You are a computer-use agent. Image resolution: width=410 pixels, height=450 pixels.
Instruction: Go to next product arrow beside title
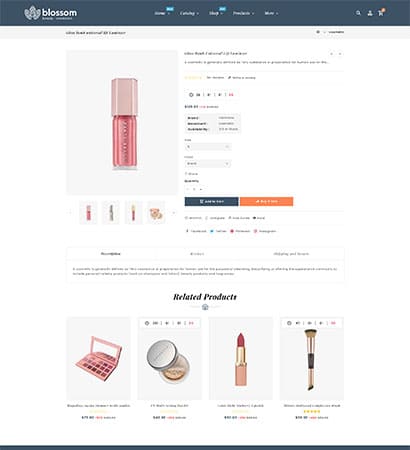[340, 54]
